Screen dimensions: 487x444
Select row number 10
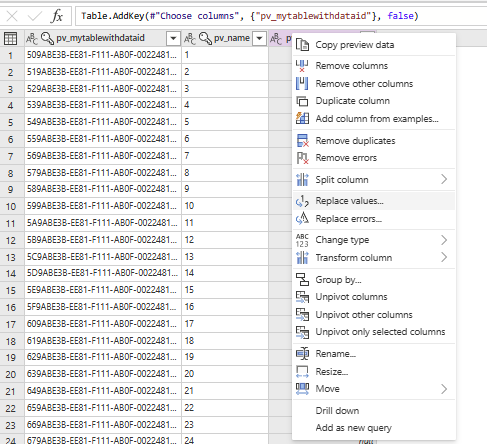[x=11, y=206]
